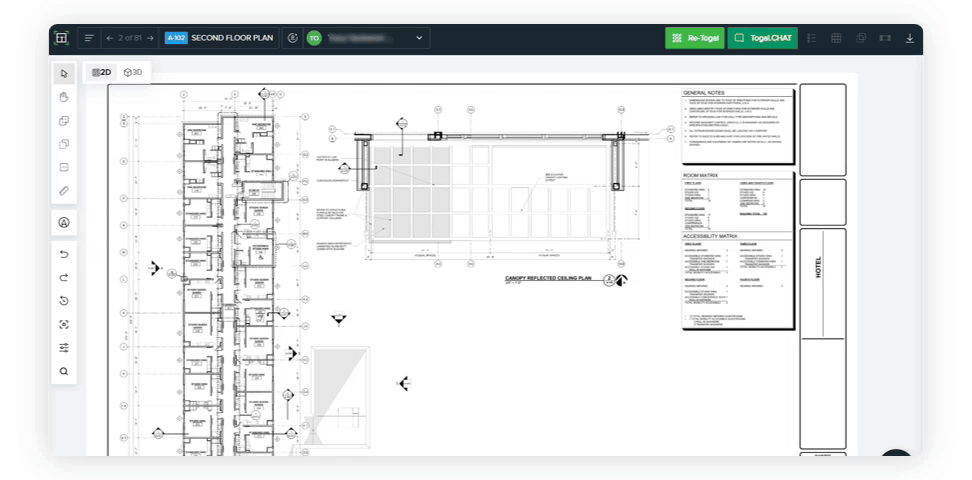Click the magnifier search icon
This screenshot has height=480, width=972.
64,371
